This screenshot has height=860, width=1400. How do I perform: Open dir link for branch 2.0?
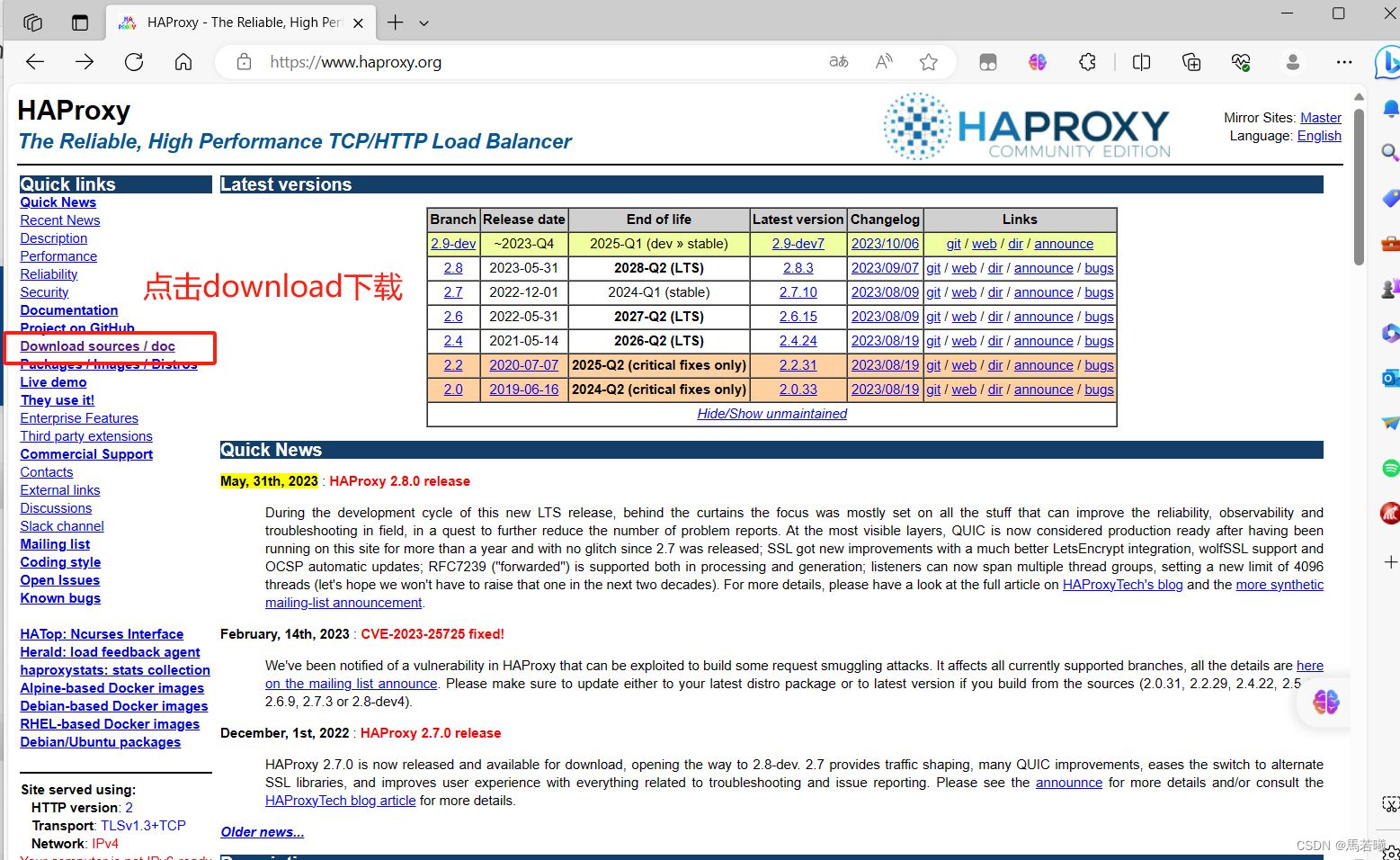(x=995, y=390)
